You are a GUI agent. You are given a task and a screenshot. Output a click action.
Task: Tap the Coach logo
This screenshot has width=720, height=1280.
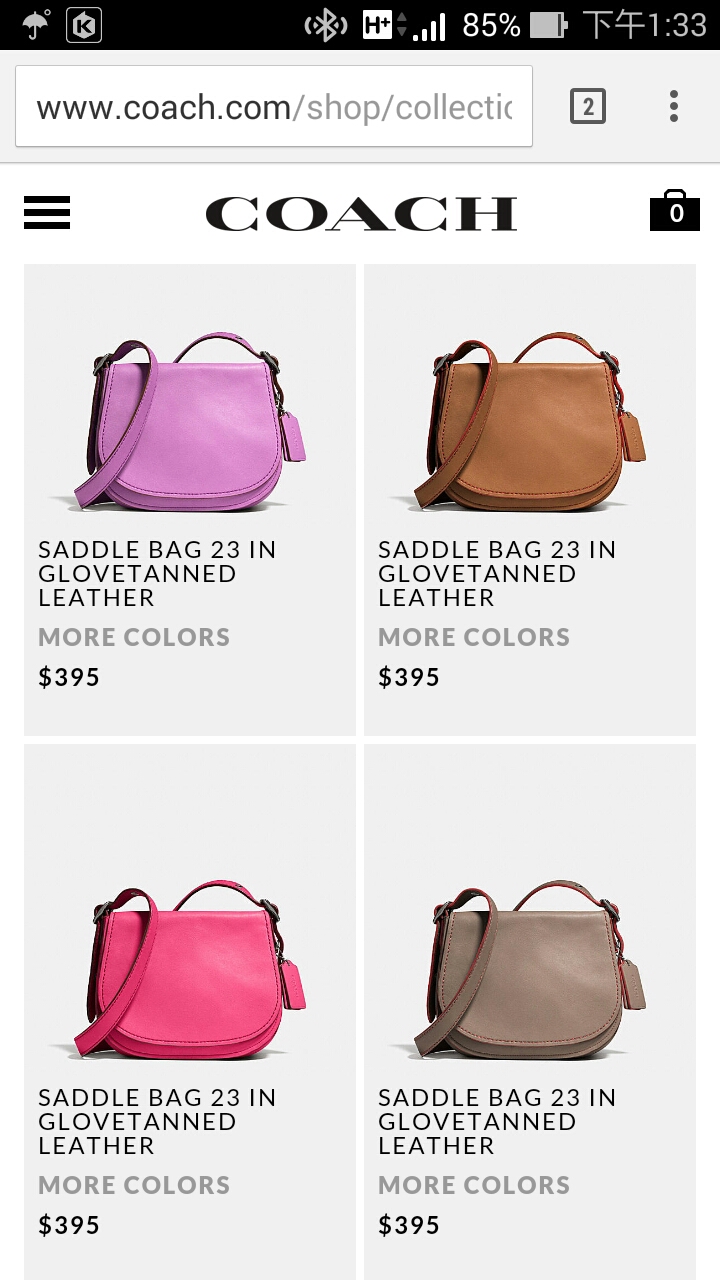tap(361, 213)
